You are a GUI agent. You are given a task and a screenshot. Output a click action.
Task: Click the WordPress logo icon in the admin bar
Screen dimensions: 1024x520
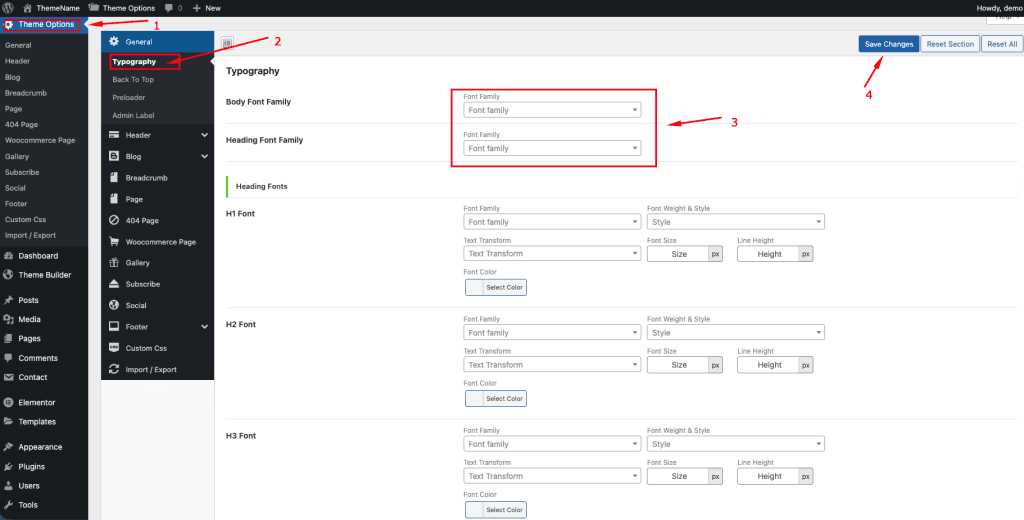click(8, 8)
